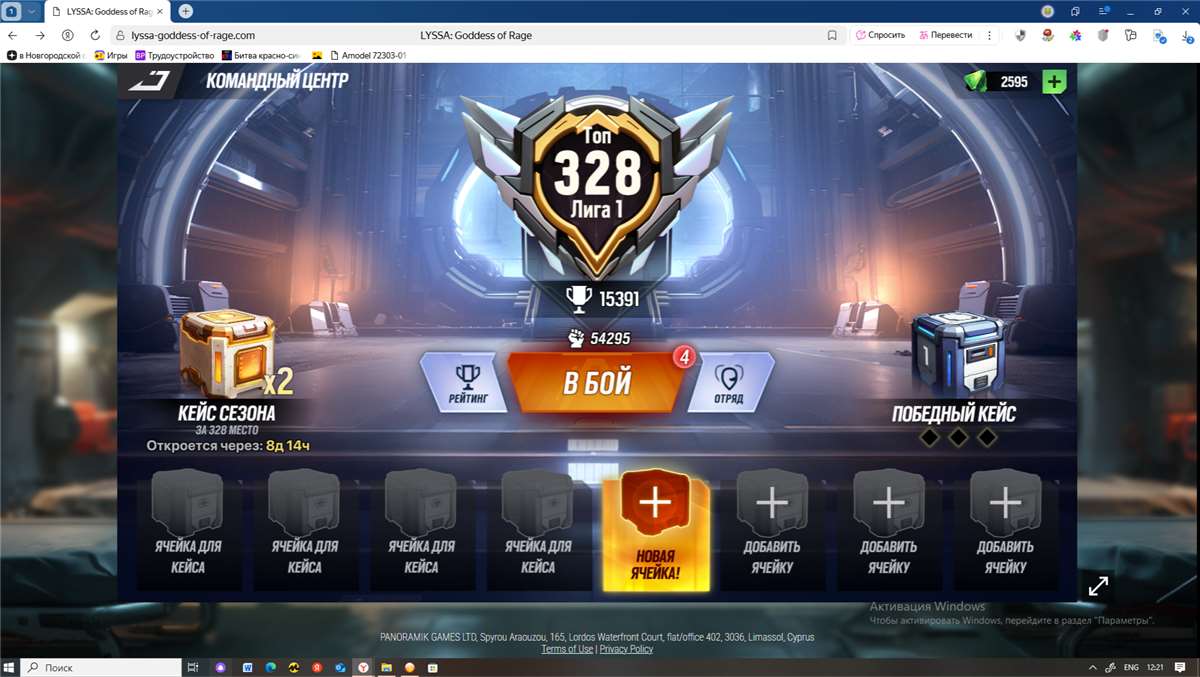The height and width of the screenshot is (677, 1200).
Task: Open the Игры bookmark
Action: click(x=111, y=55)
